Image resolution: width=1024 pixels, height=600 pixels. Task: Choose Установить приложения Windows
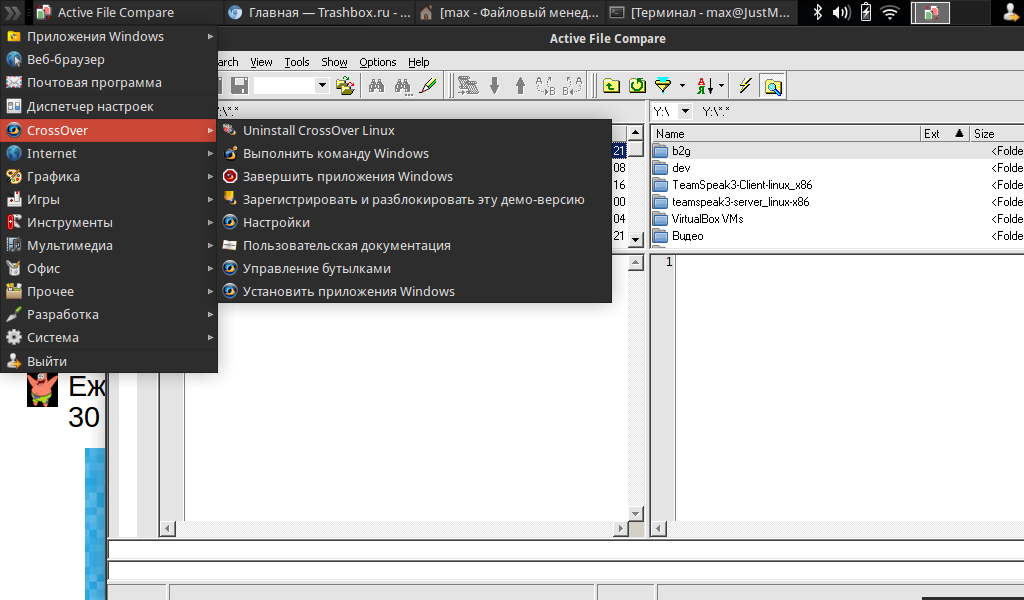click(x=415, y=291)
